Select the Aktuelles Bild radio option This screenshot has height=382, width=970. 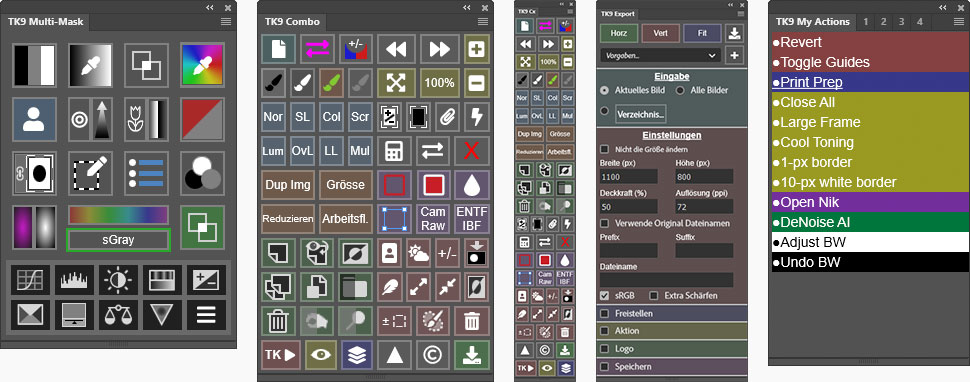tap(604, 90)
